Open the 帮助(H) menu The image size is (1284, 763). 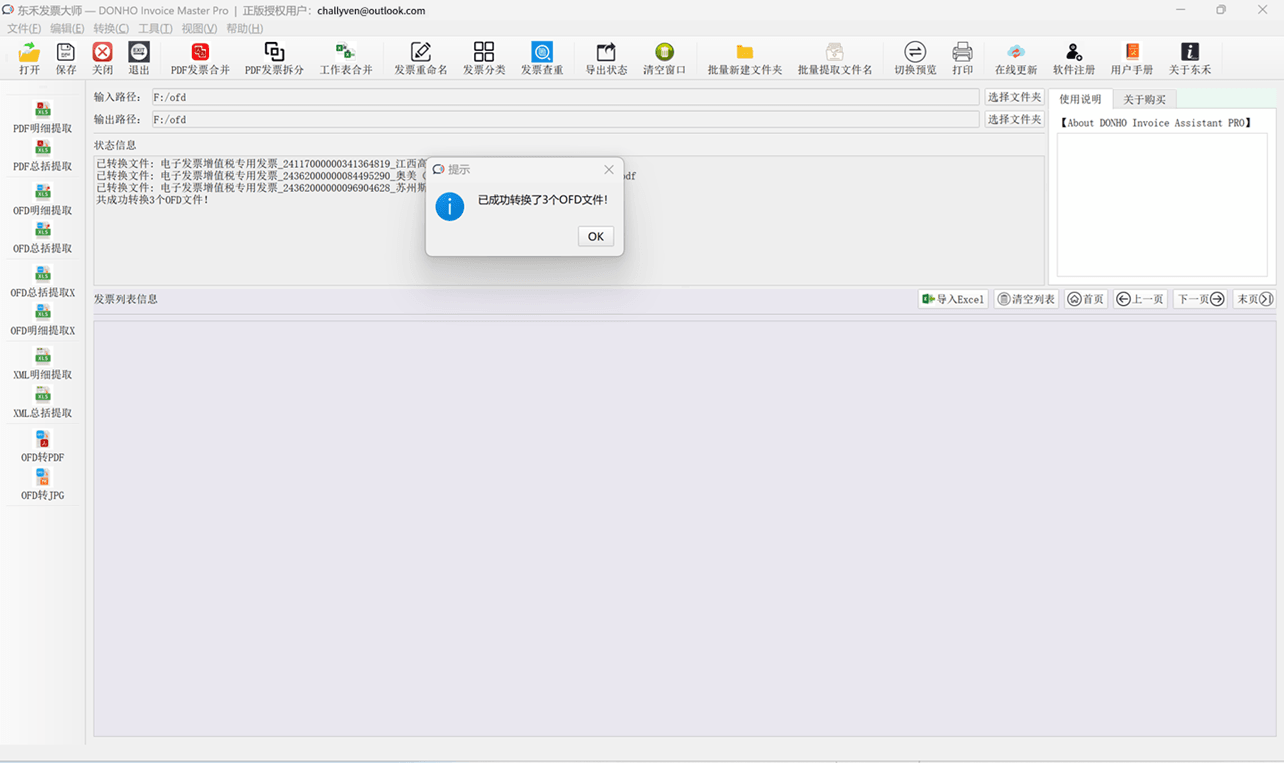click(244, 28)
